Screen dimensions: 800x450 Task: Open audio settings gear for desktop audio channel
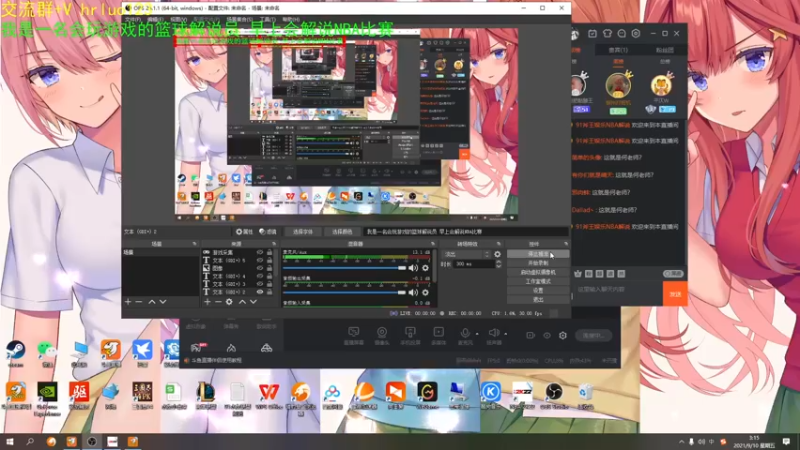[426, 292]
